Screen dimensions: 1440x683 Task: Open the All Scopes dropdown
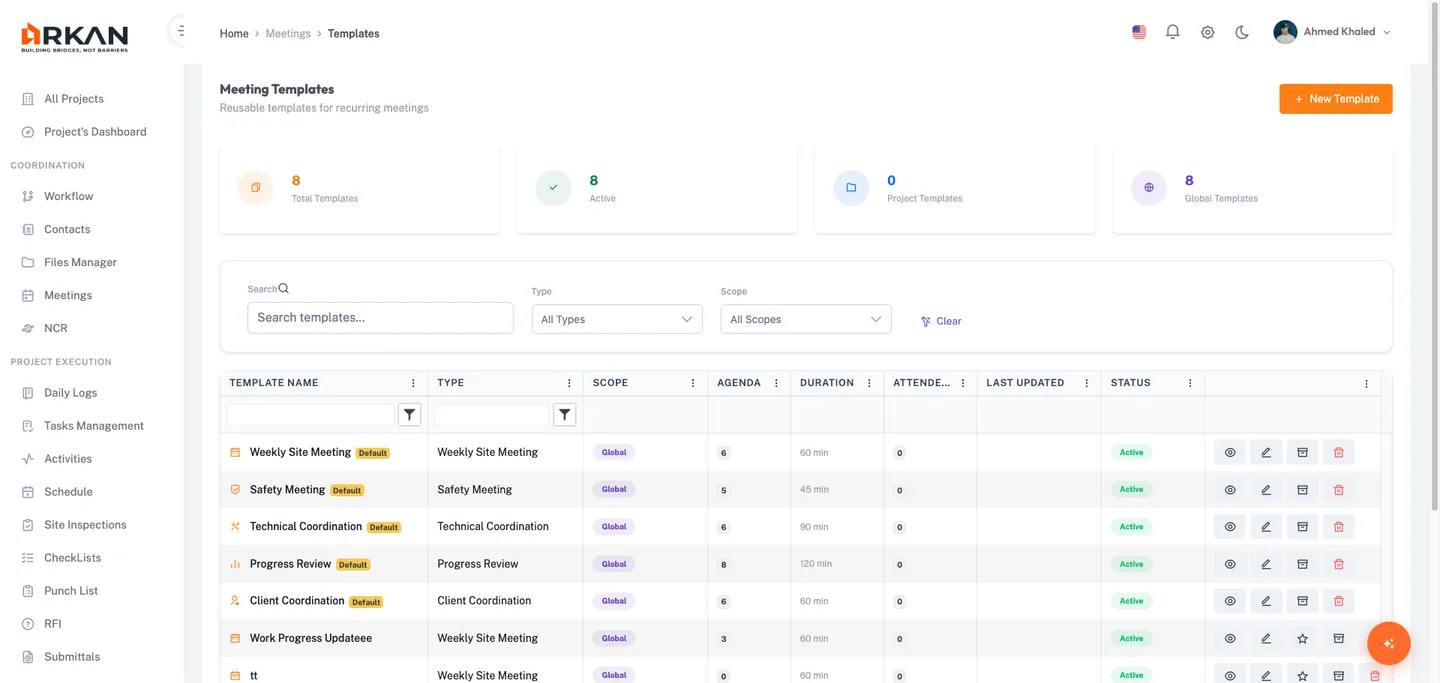tap(805, 319)
